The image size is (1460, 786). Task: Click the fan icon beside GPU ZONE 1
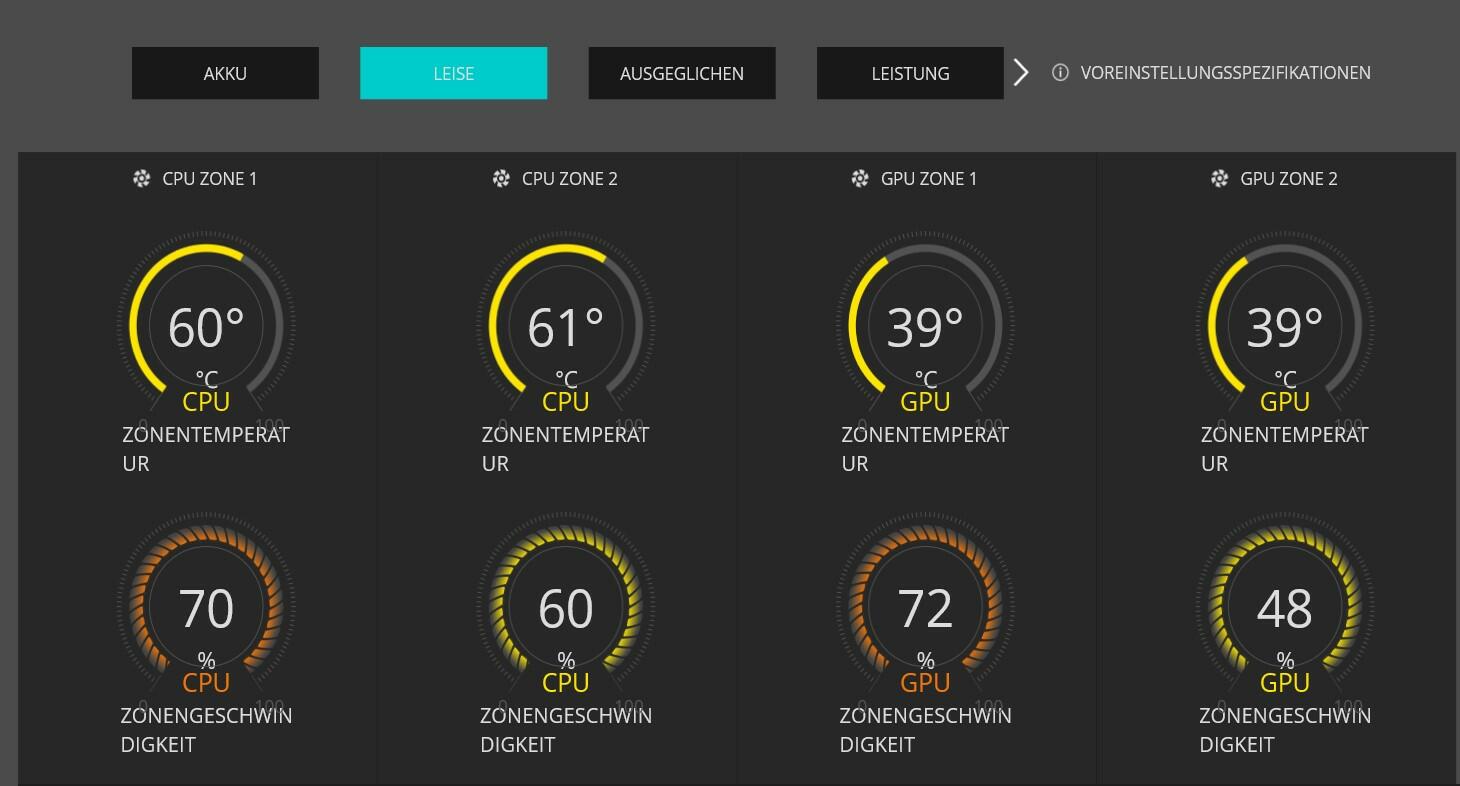coord(860,179)
